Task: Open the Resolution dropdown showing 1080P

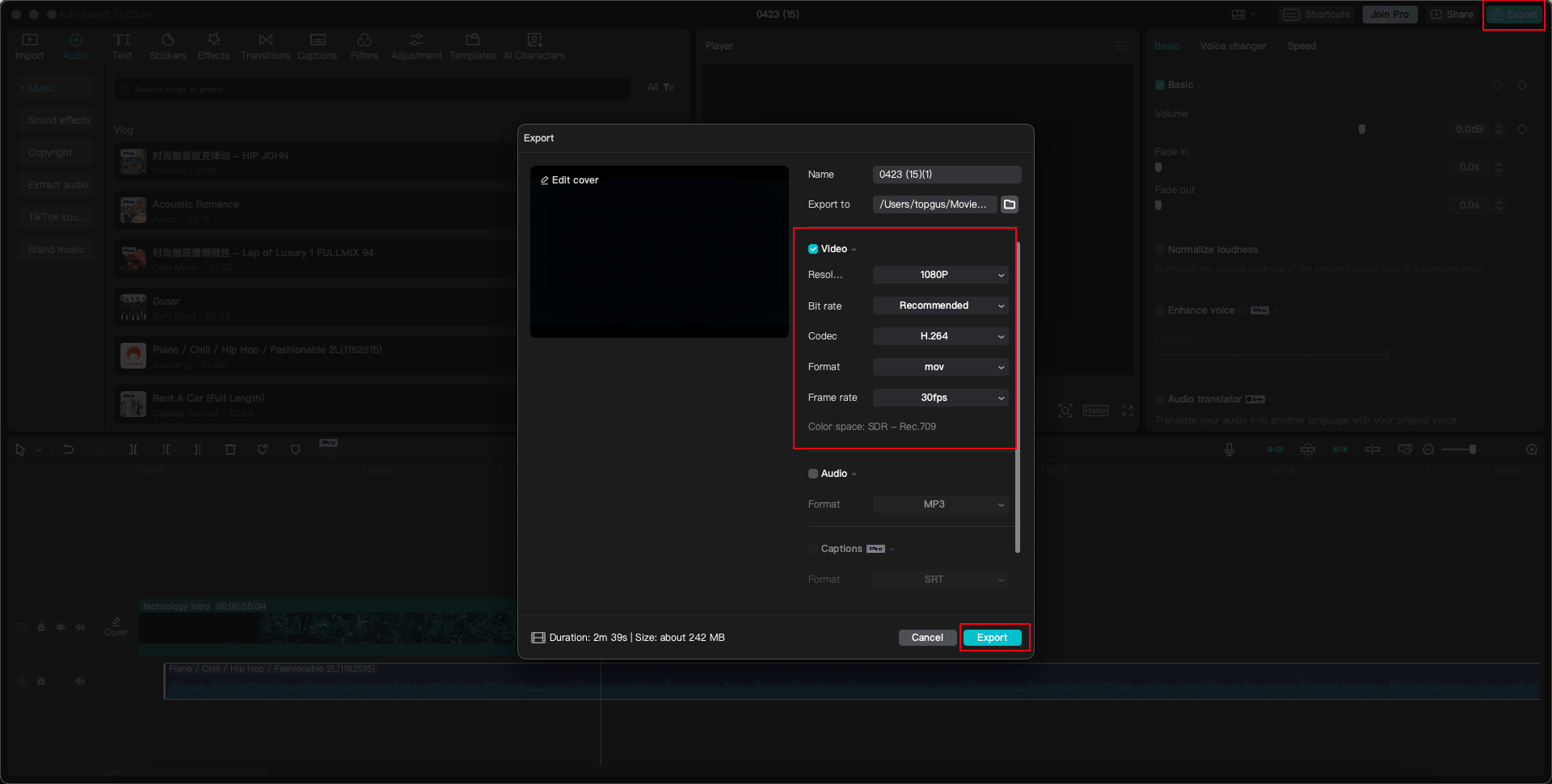Action: tap(940, 275)
